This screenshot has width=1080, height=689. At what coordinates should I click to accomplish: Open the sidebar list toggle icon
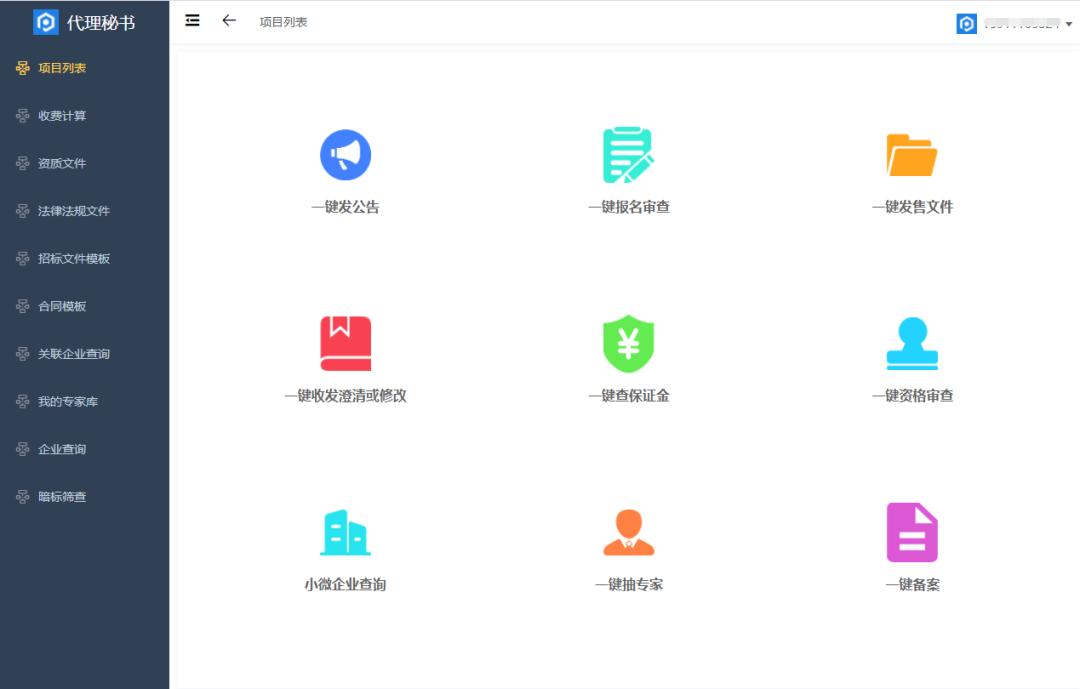point(192,20)
